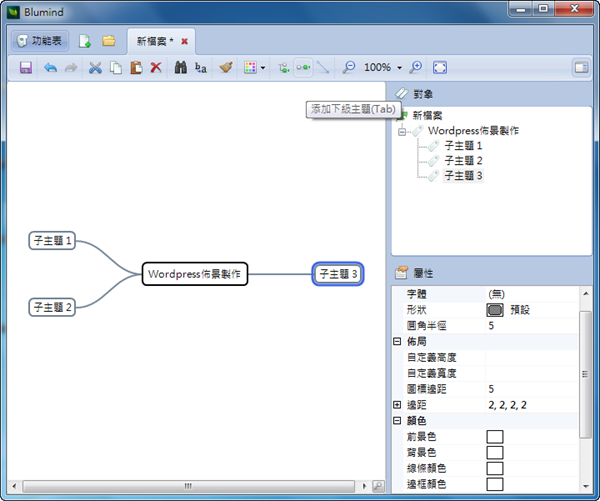
Task: Edit the 自定義寬度 value field
Action: 532,373
